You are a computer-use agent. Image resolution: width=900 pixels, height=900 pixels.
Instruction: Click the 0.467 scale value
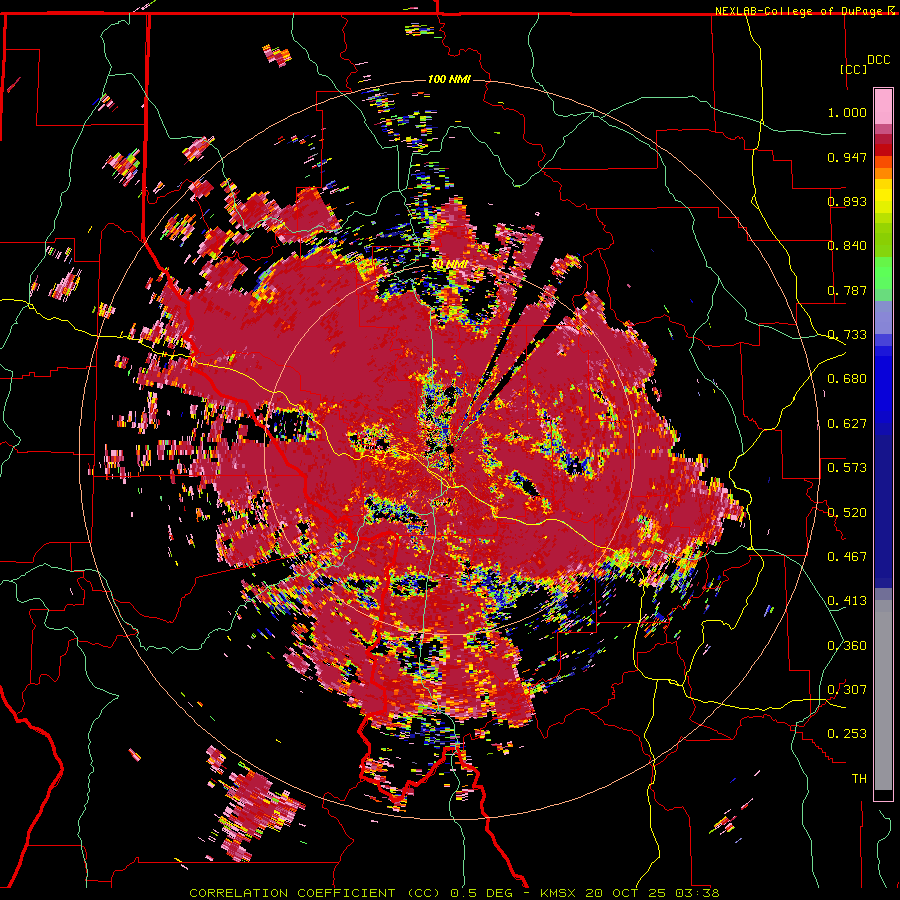(847, 556)
